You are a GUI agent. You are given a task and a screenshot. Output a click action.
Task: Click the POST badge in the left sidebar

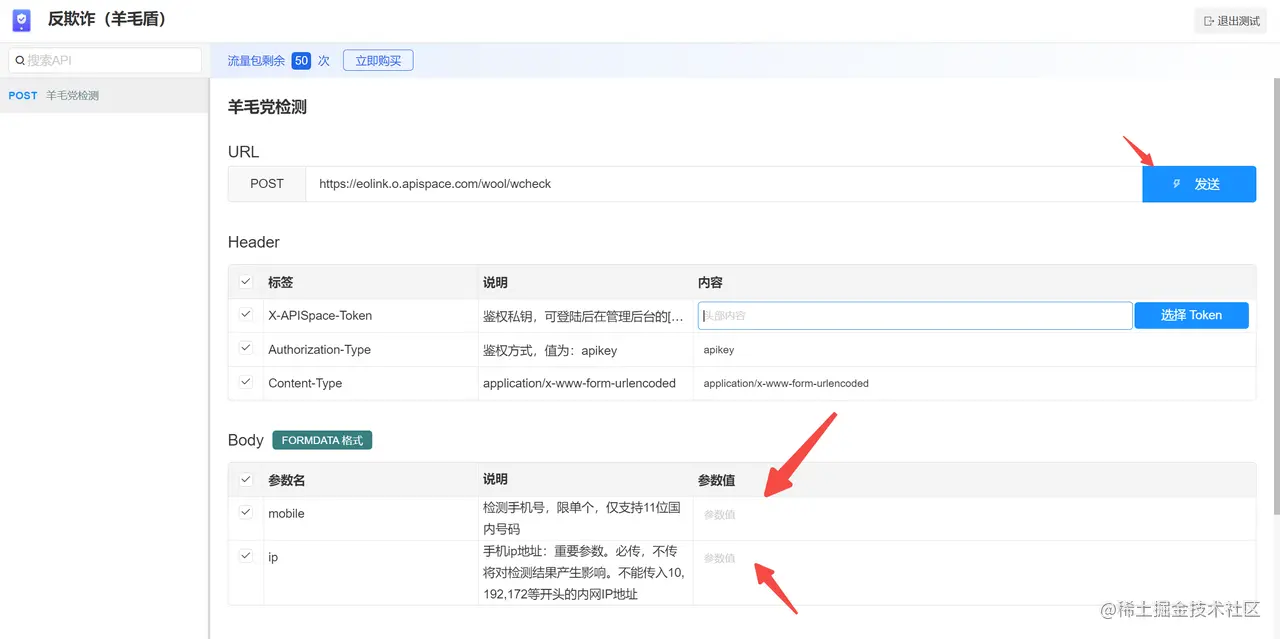point(22,95)
